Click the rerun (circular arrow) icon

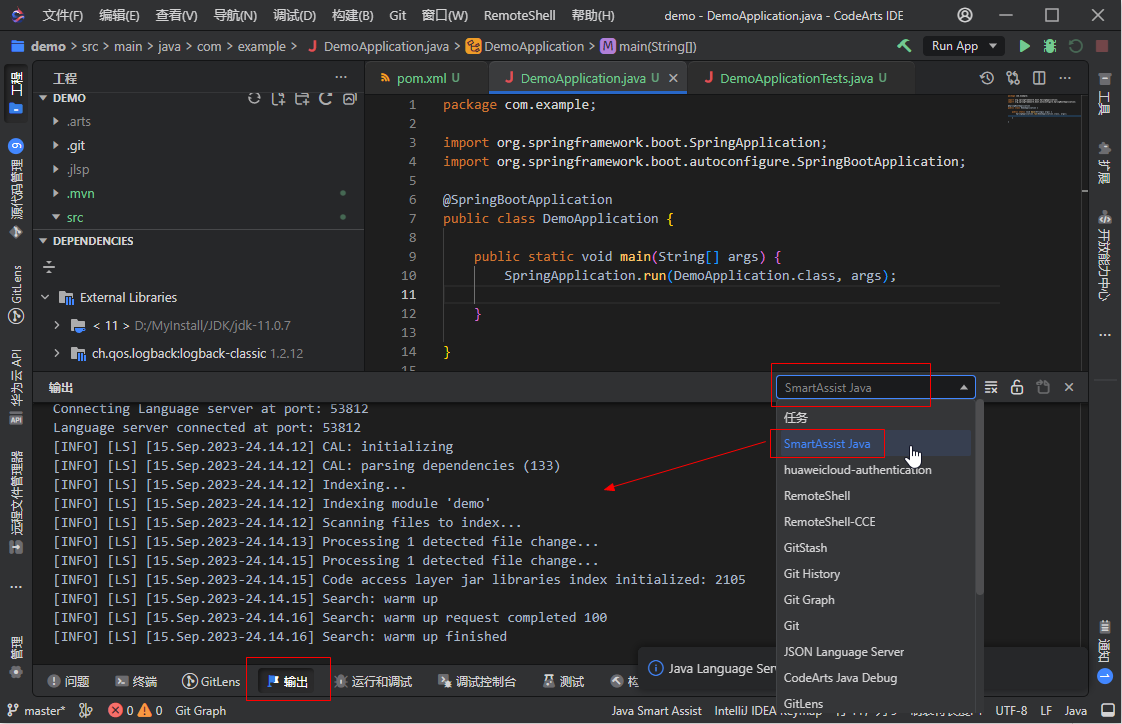pyautogui.click(x=1075, y=45)
